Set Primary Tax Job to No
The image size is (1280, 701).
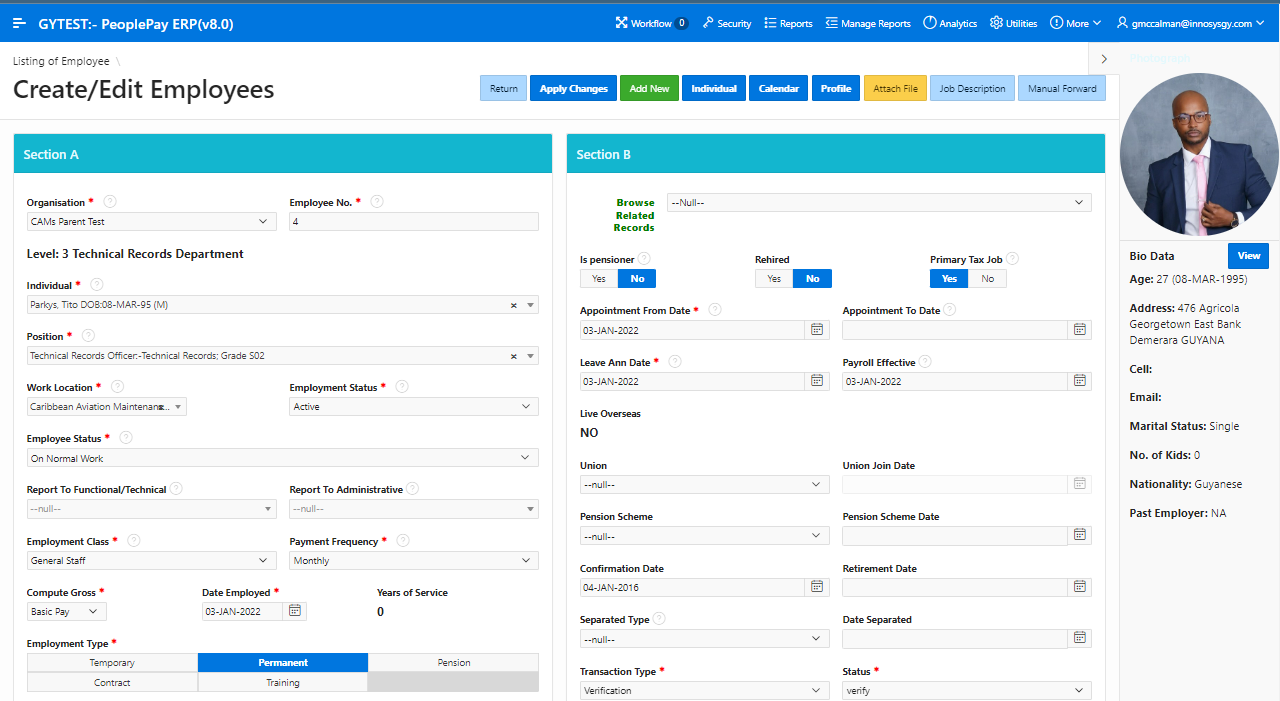click(987, 279)
